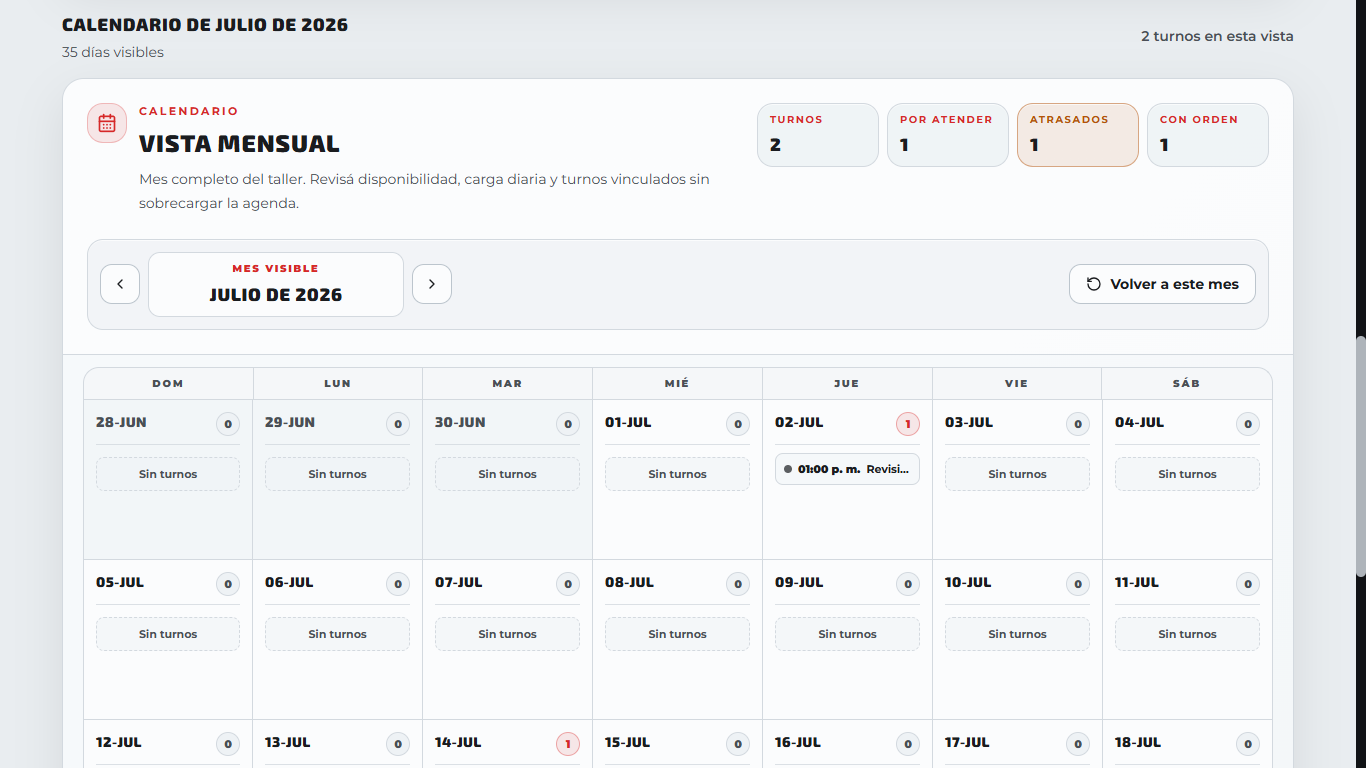Select the 12-JUL day label

click(x=119, y=742)
